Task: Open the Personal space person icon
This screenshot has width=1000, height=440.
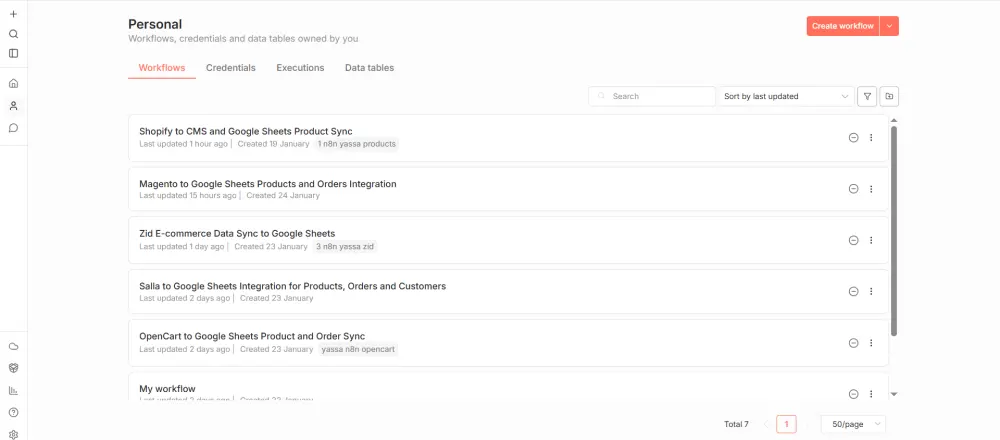Action: [13, 106]
